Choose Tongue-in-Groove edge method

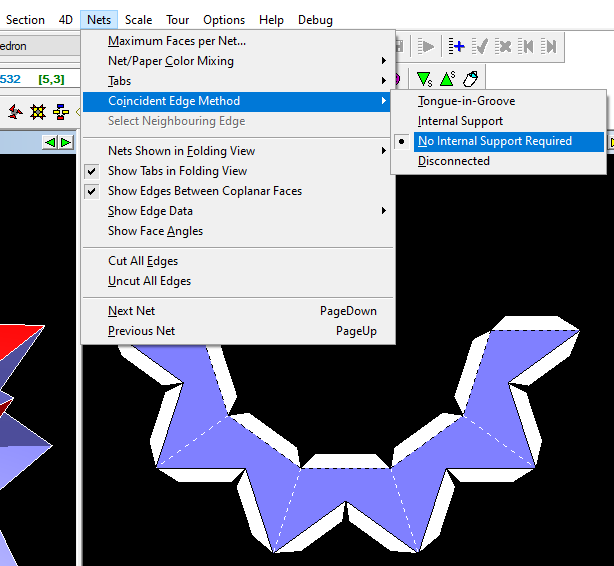click(x=498, y=101)
